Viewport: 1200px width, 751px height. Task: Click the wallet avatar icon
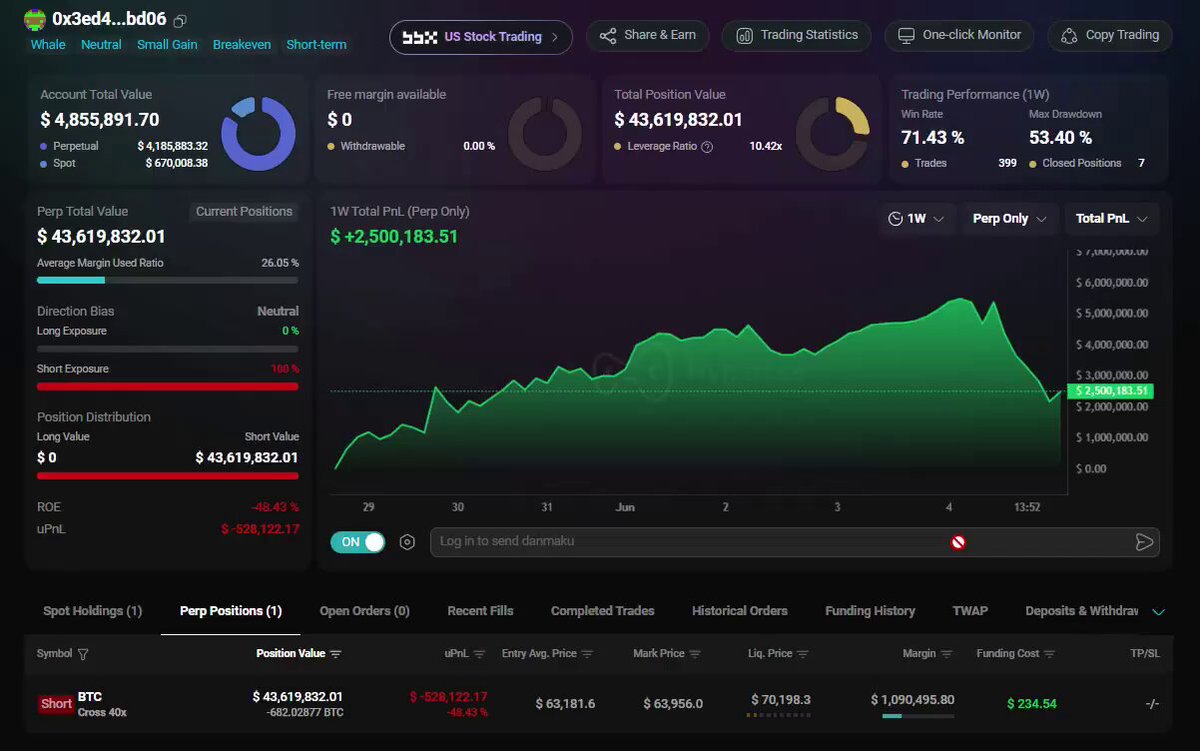(x=35, y=19)
